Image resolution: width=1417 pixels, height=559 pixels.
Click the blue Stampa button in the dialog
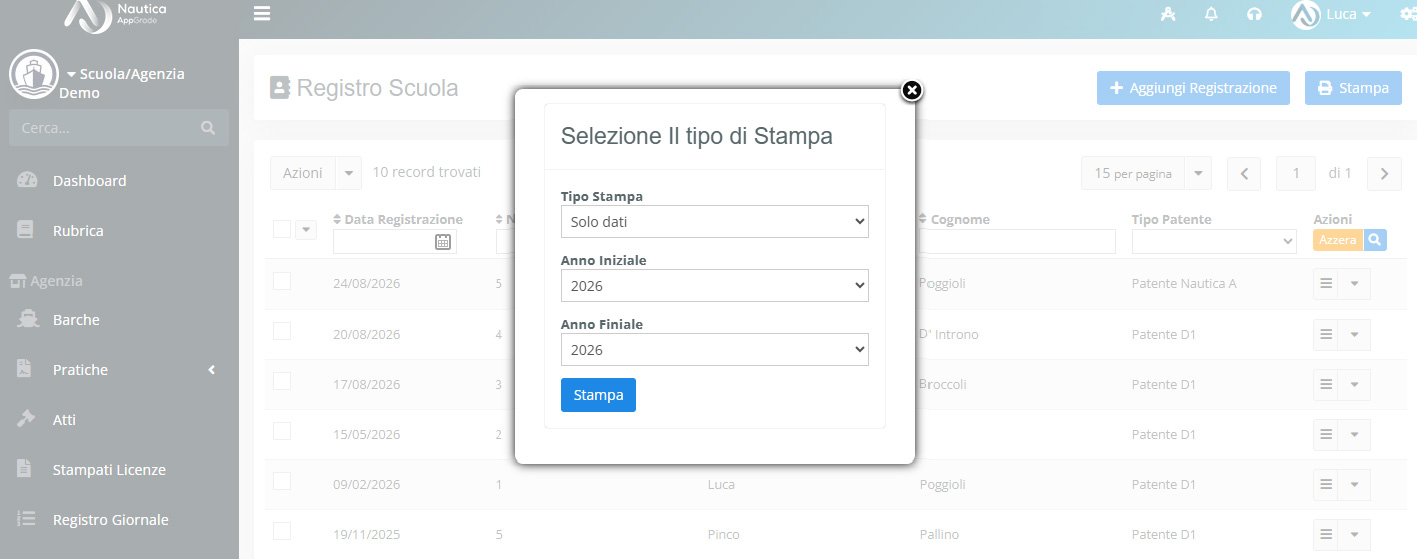point(598,395)
